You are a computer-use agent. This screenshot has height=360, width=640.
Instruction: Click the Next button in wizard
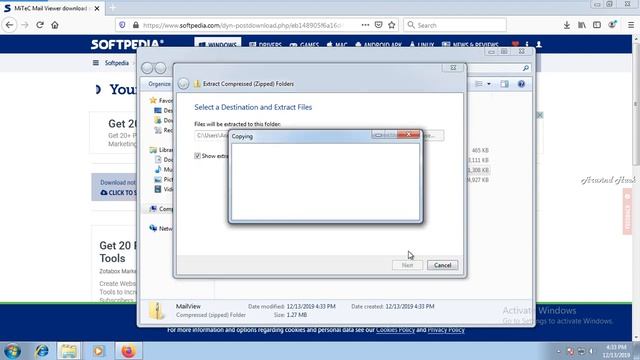click(x=407, y=265)
